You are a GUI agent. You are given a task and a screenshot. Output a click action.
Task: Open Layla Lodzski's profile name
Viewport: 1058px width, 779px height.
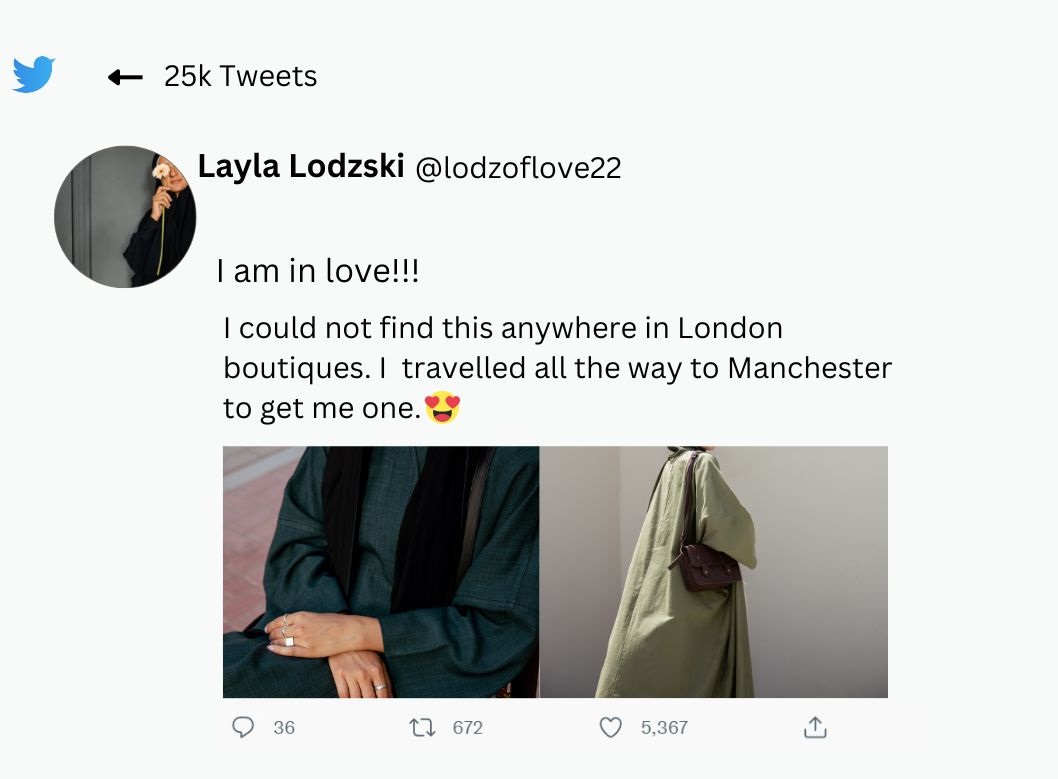coord(301,166)
